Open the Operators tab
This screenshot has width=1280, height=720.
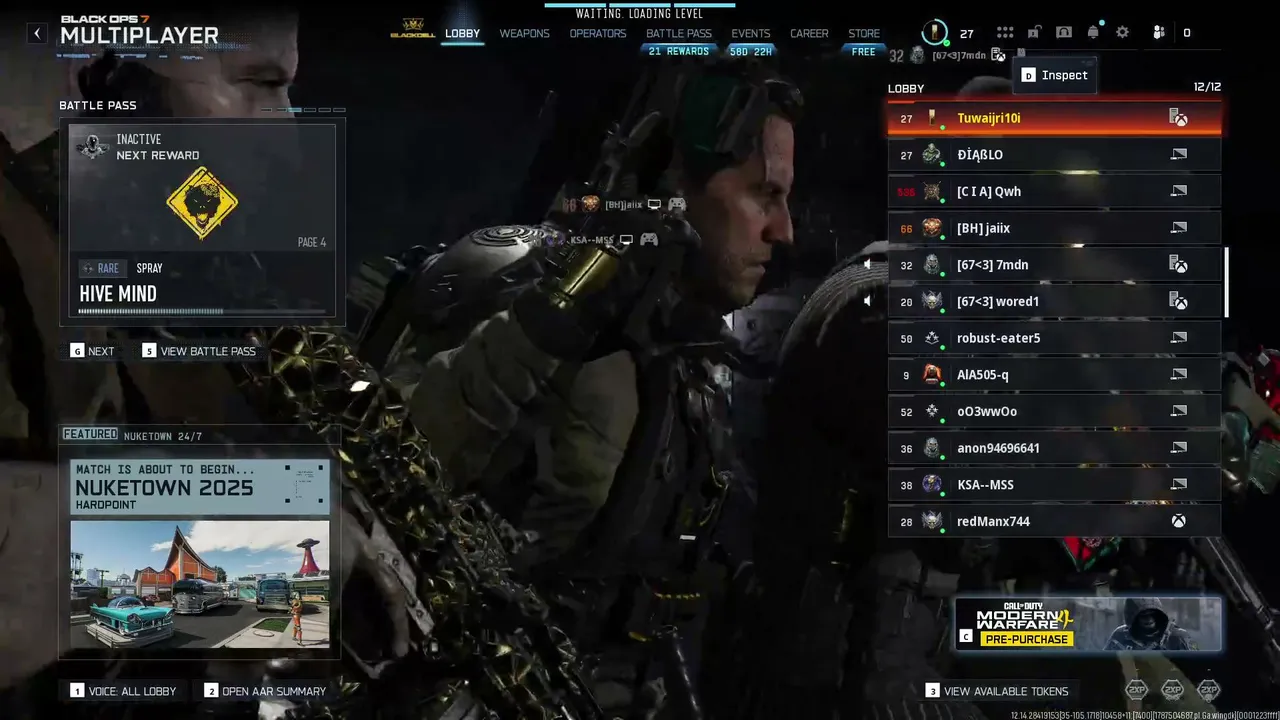598,33
